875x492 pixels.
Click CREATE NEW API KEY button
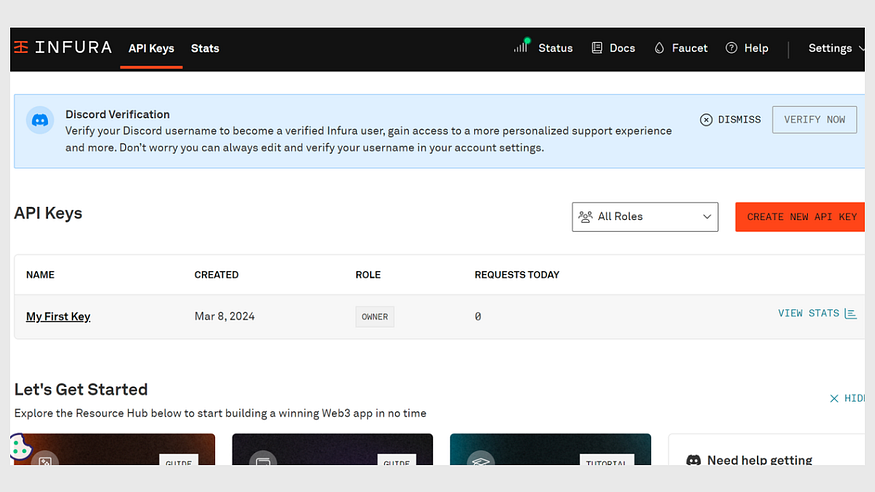point(800,217)
